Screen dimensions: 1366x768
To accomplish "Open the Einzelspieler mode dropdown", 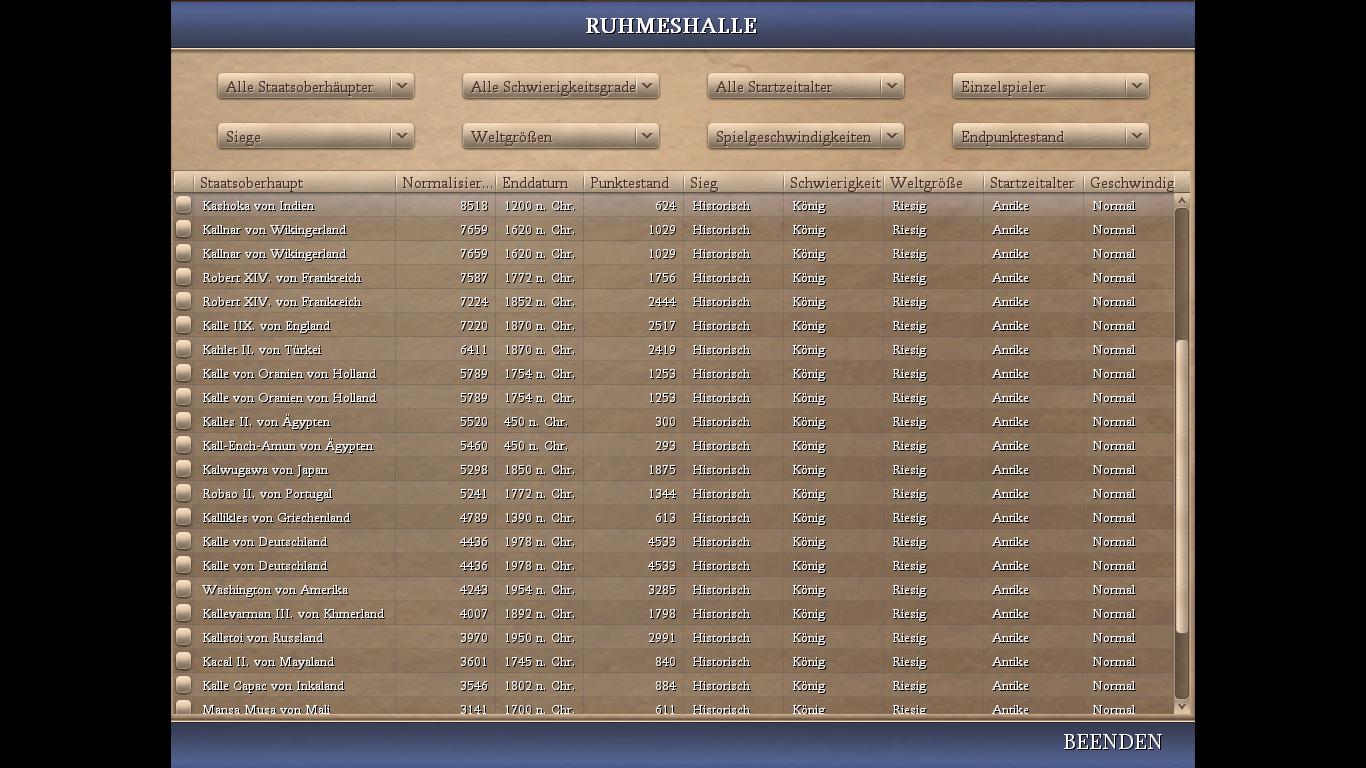I will click(x=1050, y=87).
